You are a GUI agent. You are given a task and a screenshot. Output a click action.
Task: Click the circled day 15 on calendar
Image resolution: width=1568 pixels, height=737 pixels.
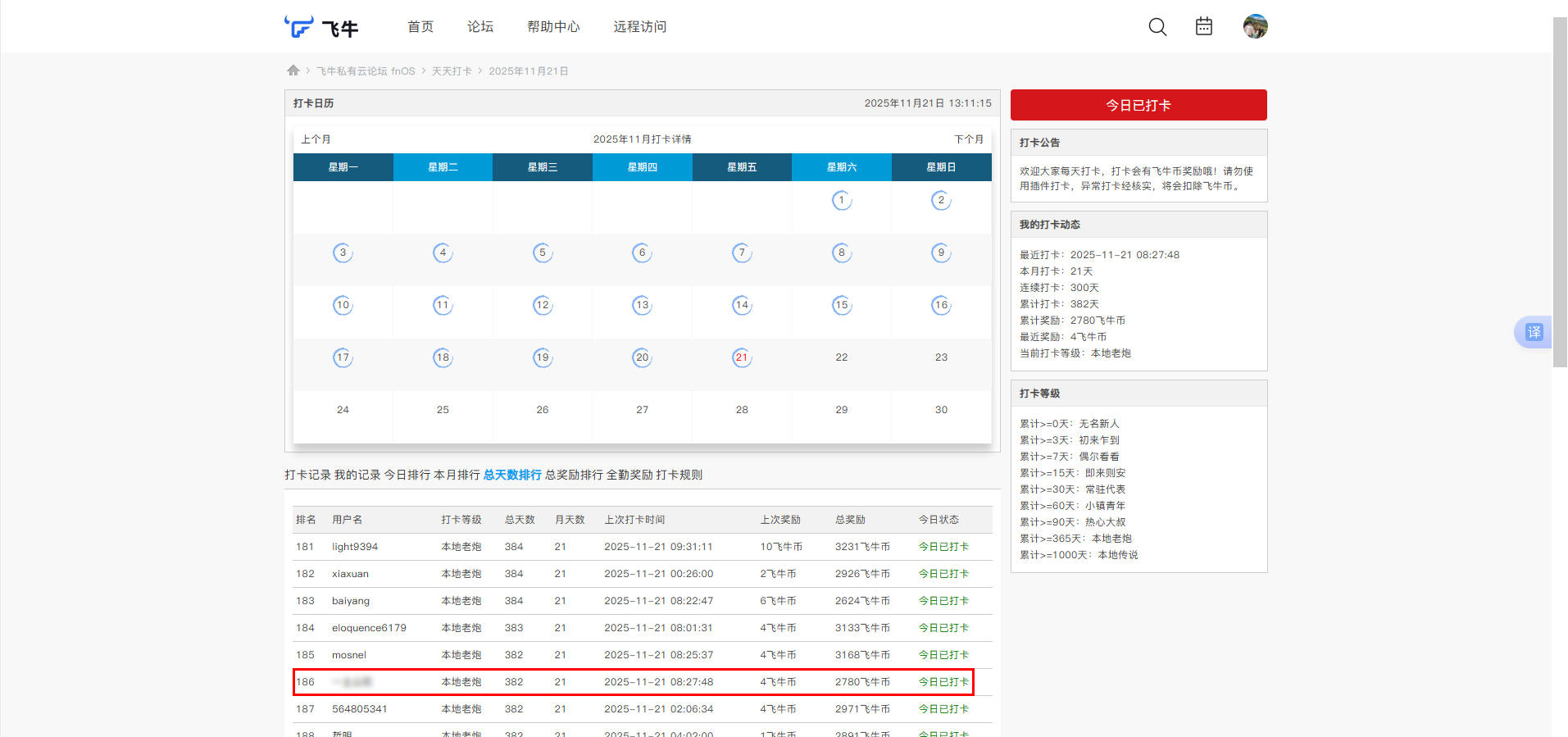842,305
